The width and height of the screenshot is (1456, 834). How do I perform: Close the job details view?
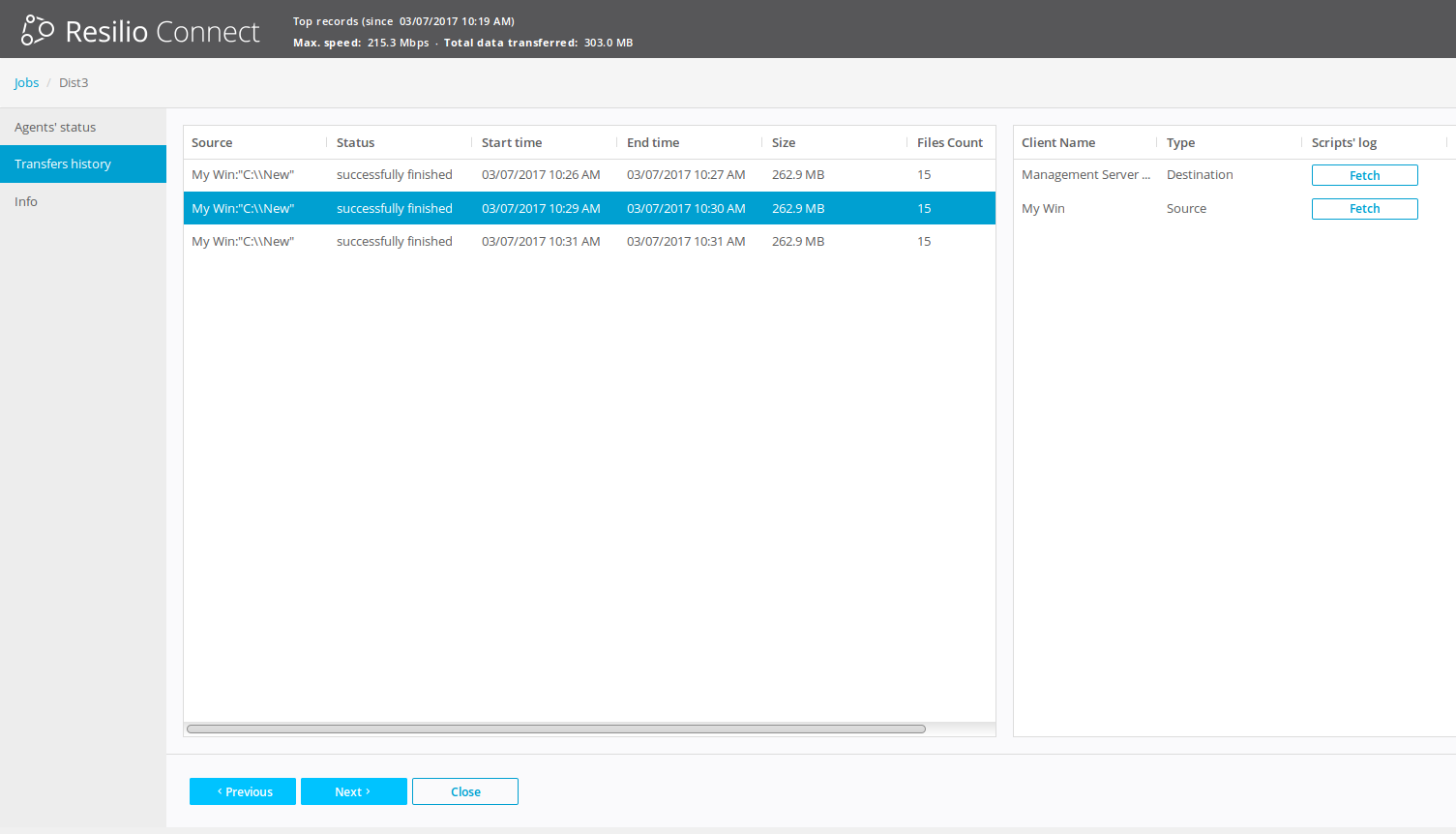click(465, 791)
